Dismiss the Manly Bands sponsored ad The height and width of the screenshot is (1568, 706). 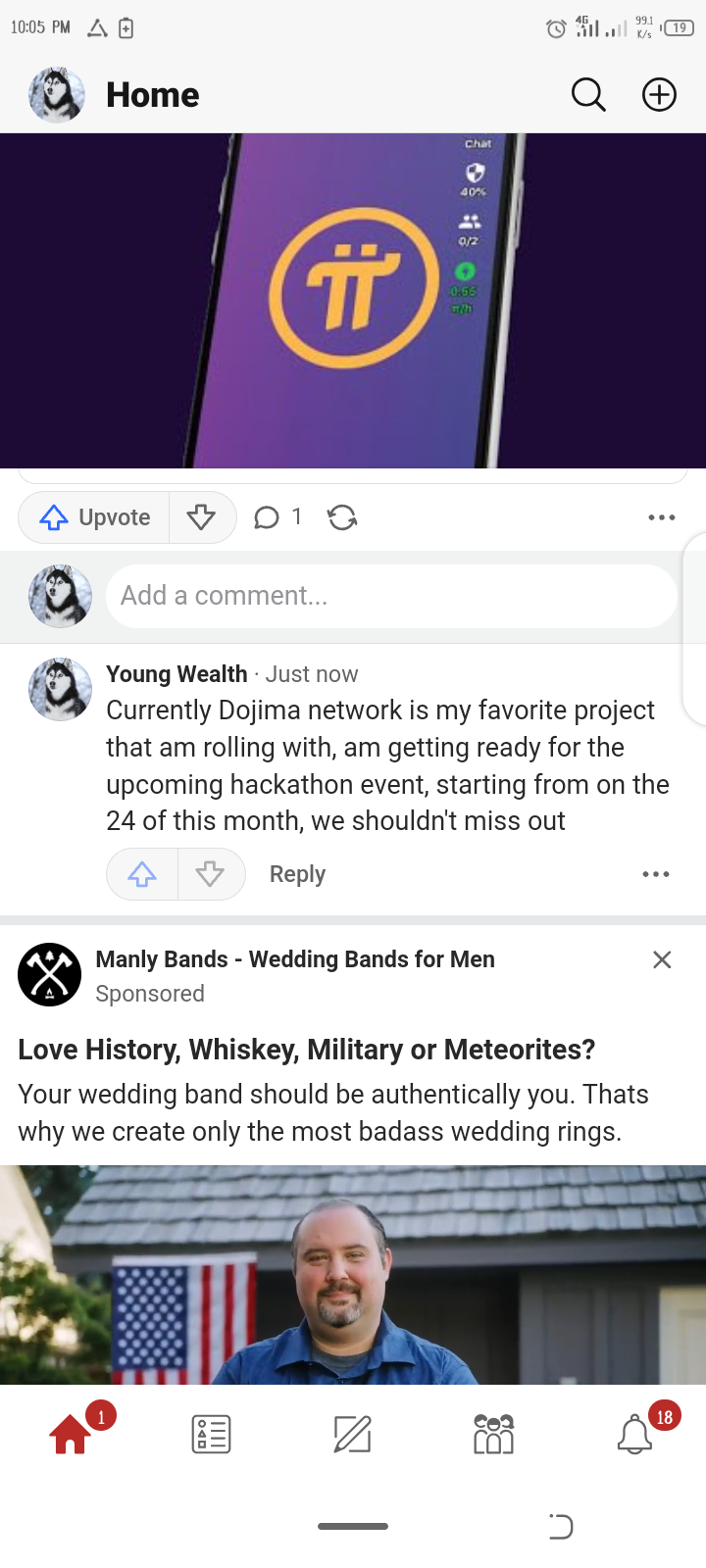(662, 959)
